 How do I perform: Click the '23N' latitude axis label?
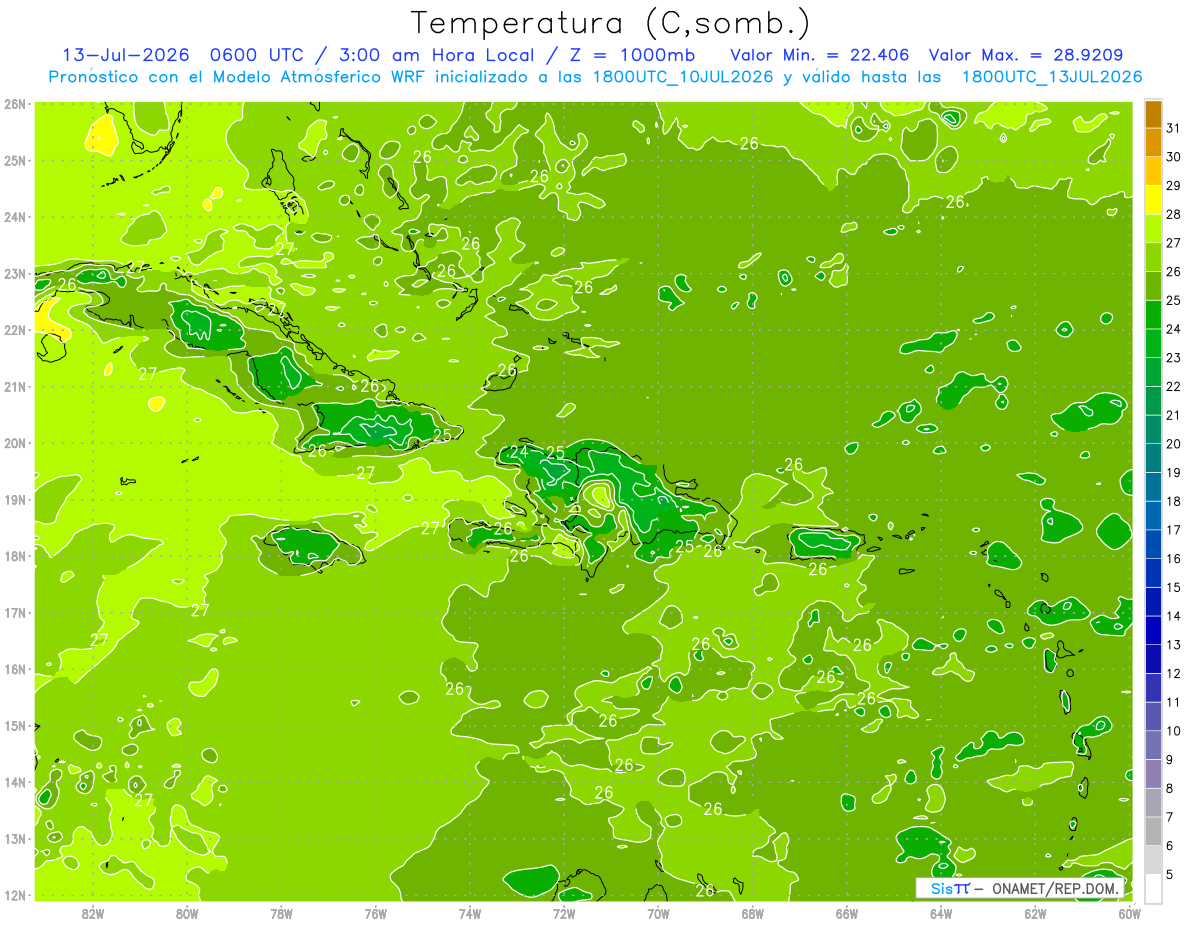click(x=15, y=273)
